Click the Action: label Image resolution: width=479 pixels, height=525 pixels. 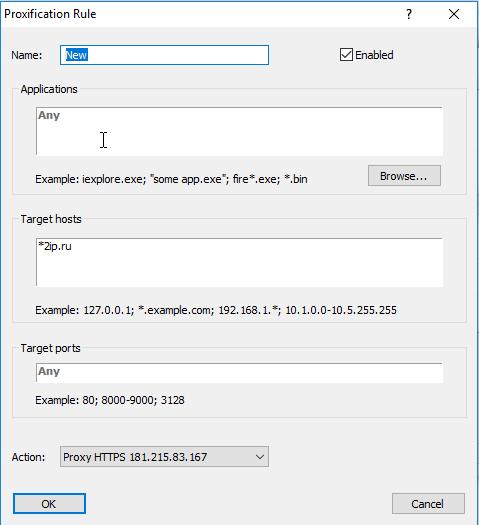[28, 457]
